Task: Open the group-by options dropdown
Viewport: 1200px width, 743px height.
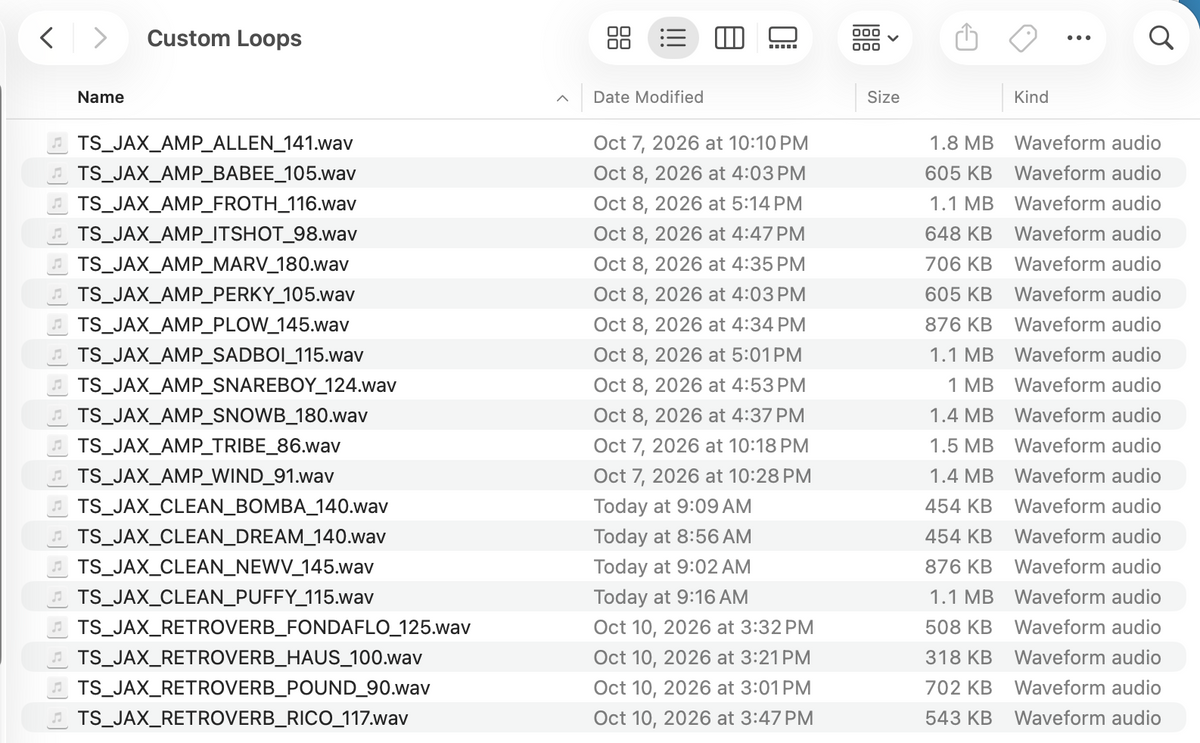Action: pos(875,38)
